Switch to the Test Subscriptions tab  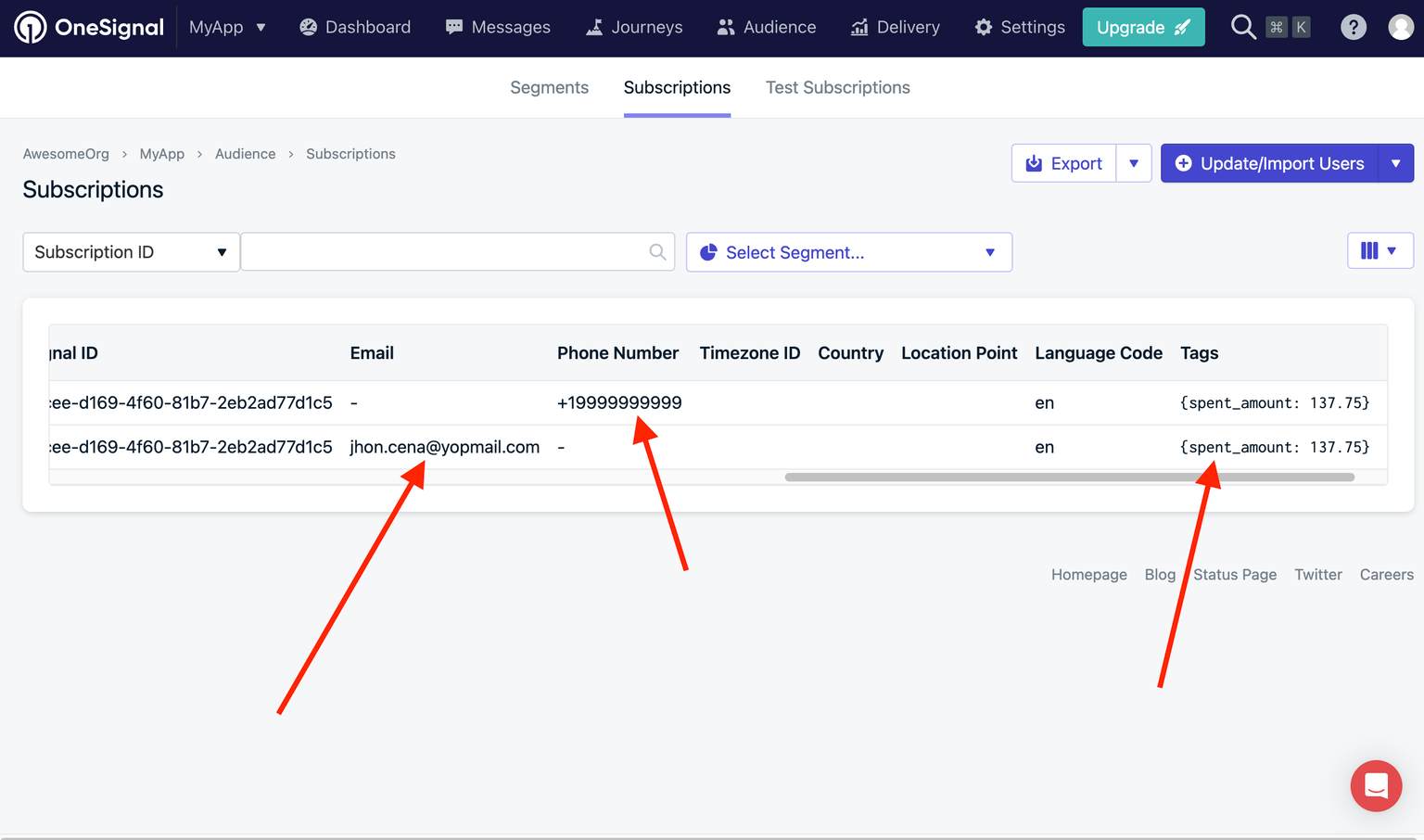pos(838,87)
